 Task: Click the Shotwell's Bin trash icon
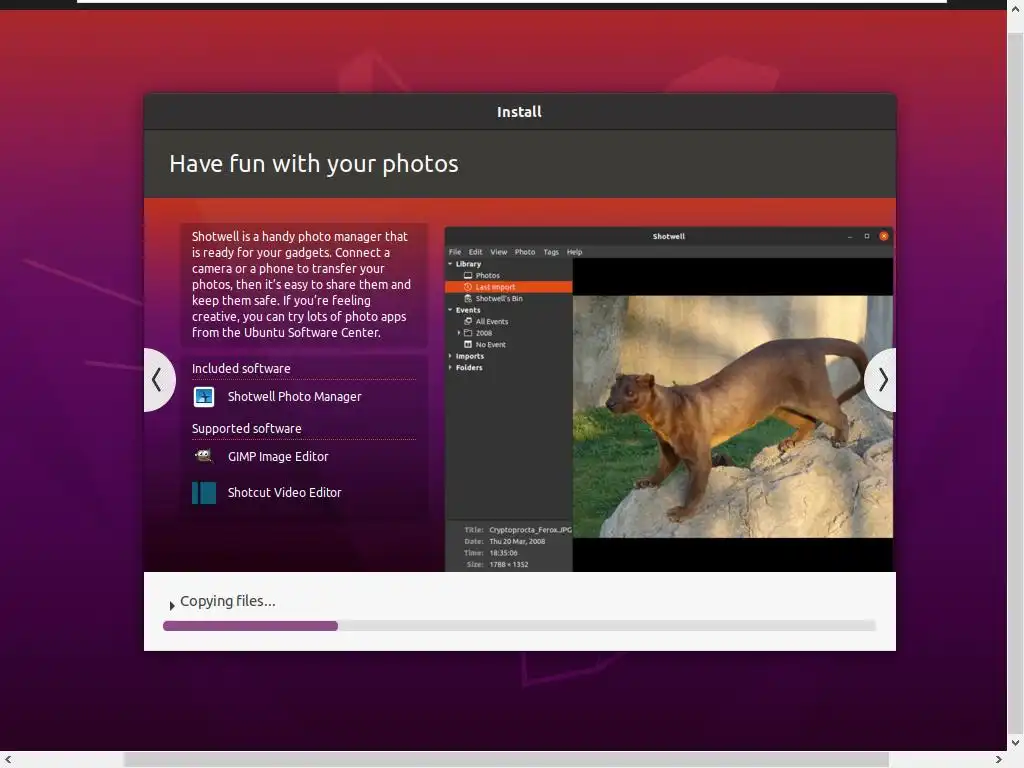[x=468, y=298]
